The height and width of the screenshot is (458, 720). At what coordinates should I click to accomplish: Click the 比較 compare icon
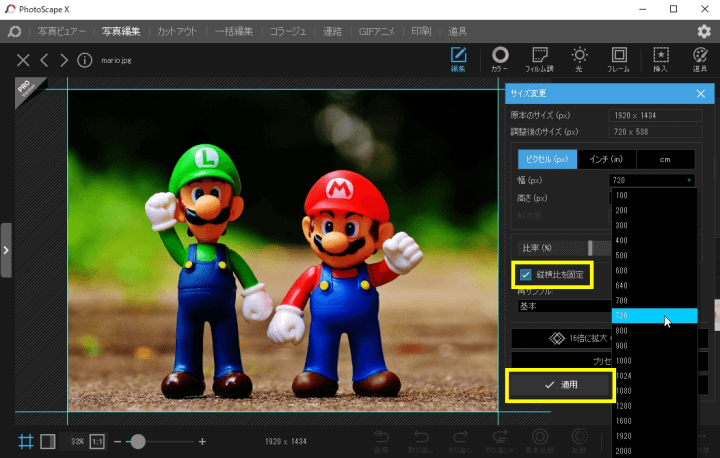click(579, 441)
